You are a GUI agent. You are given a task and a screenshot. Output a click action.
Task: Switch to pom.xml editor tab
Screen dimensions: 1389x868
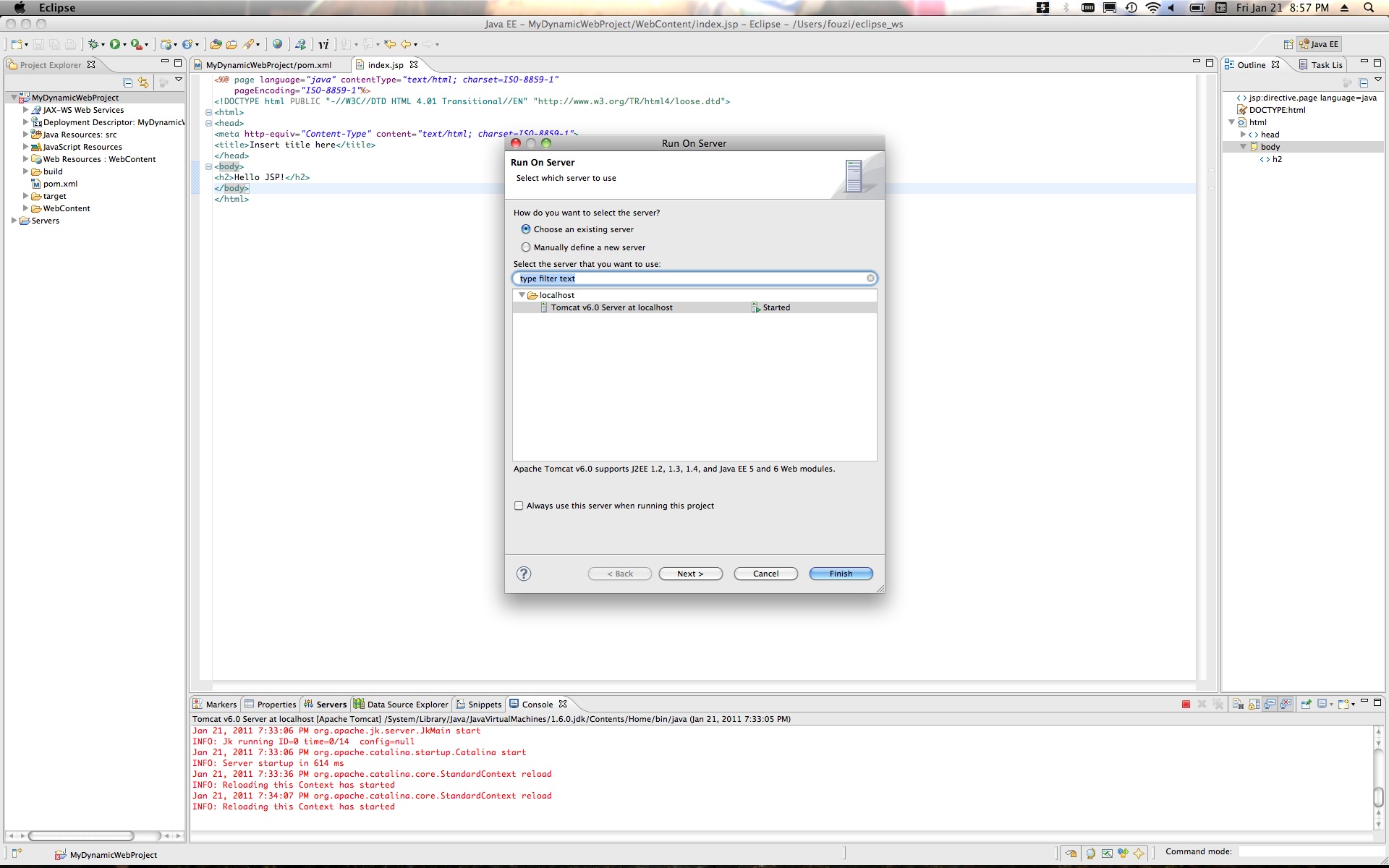pos(268,65)
